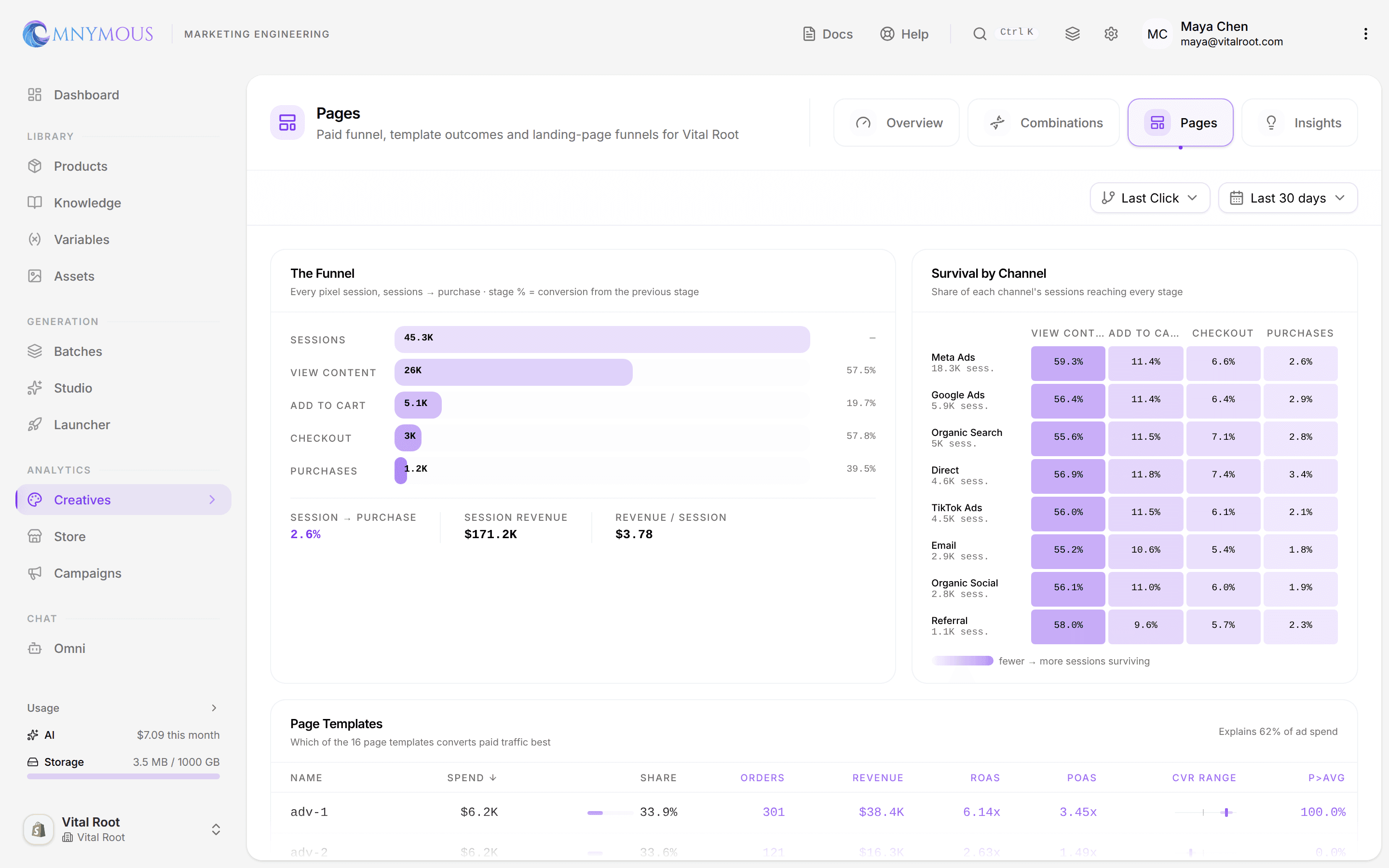Click the Creatives palette icon
This screenshot has height=868, width=1389.
(x=35, y=500)
